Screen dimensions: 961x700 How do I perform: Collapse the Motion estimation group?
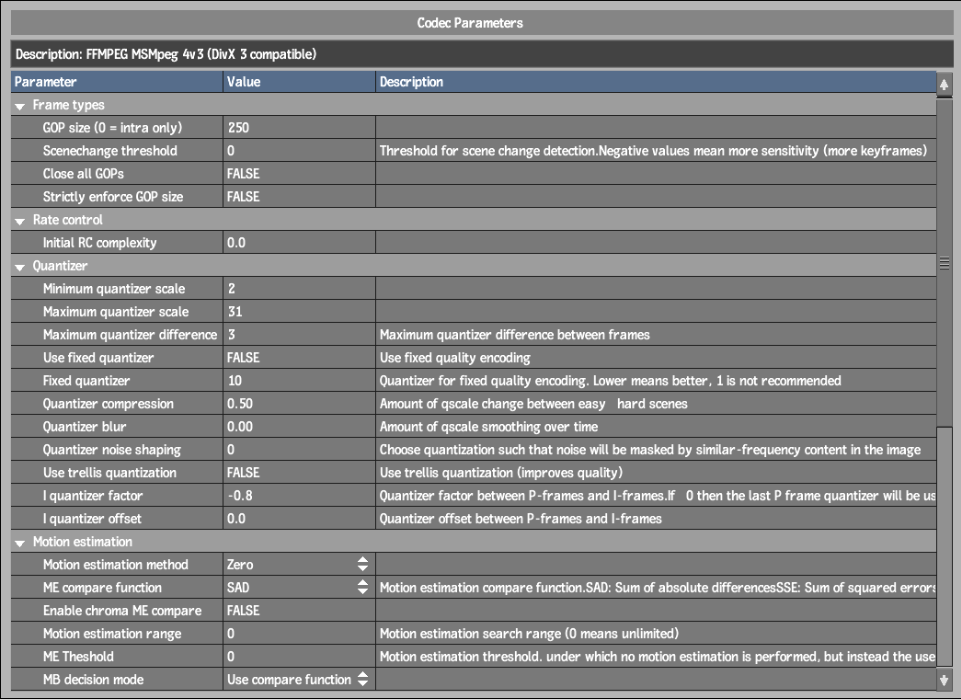(20, 542)
